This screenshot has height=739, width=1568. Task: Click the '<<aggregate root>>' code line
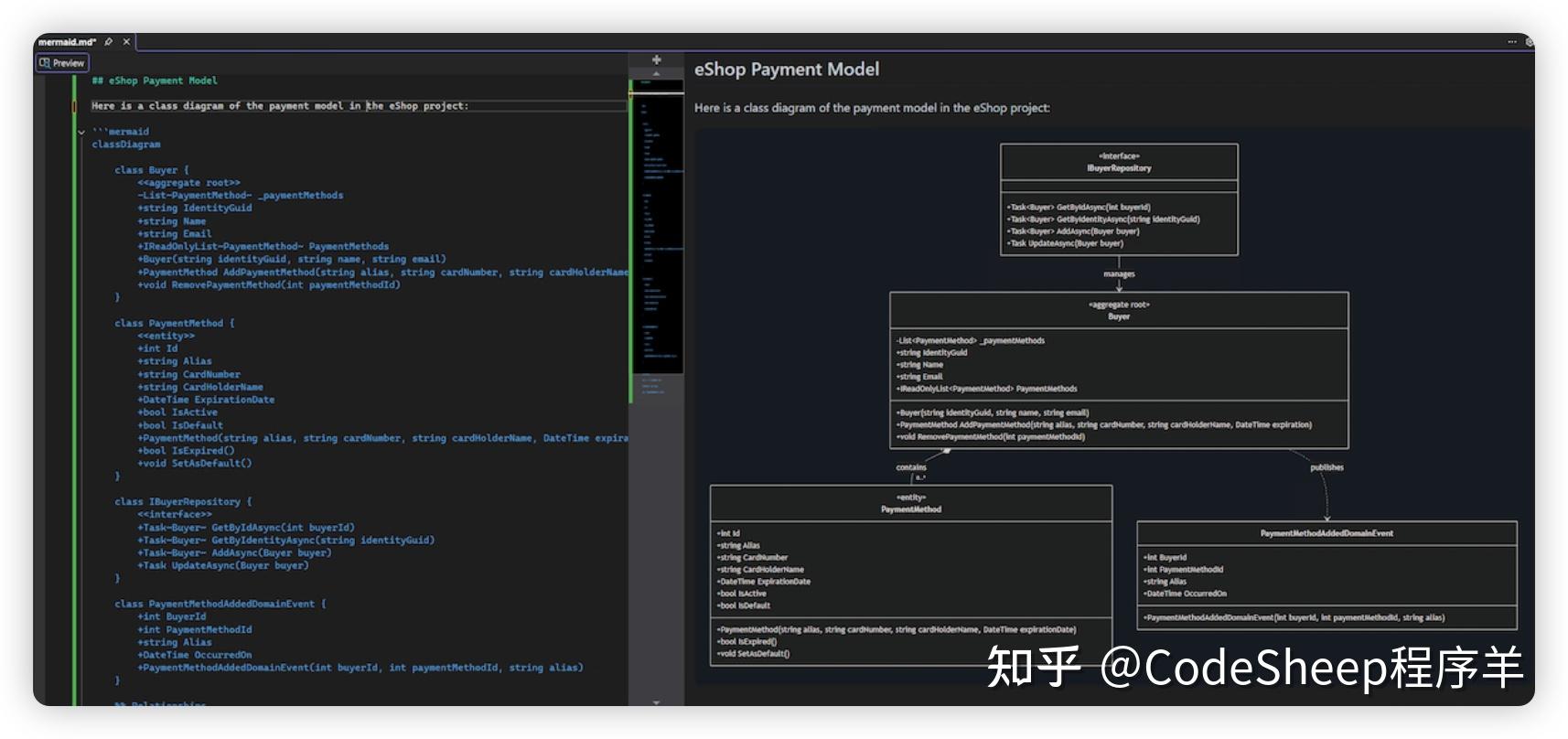point(189,183)
